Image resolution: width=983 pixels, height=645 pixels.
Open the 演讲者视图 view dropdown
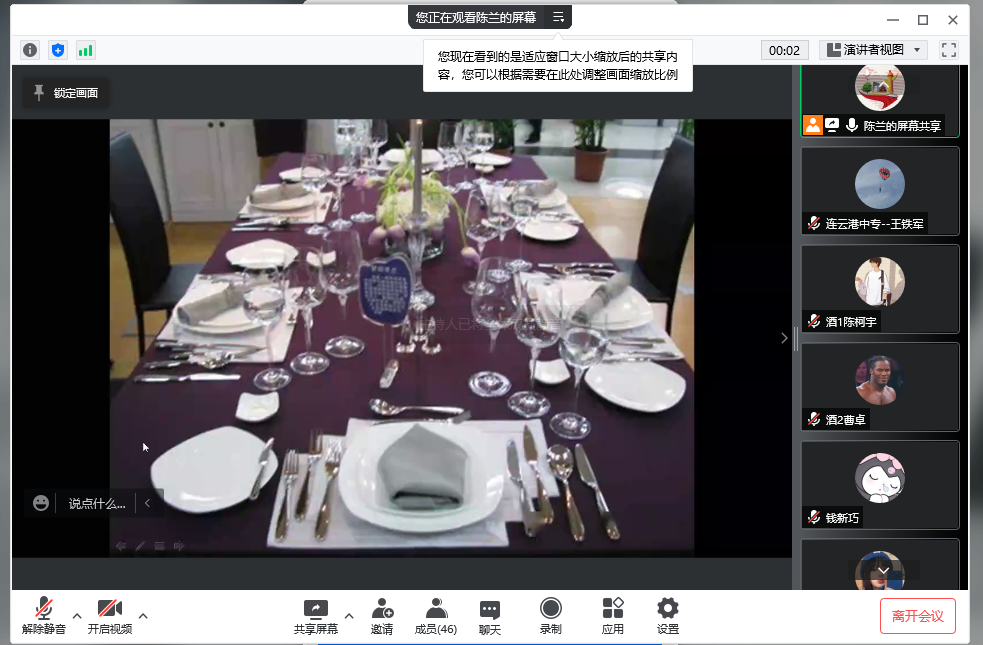point(874,50)
